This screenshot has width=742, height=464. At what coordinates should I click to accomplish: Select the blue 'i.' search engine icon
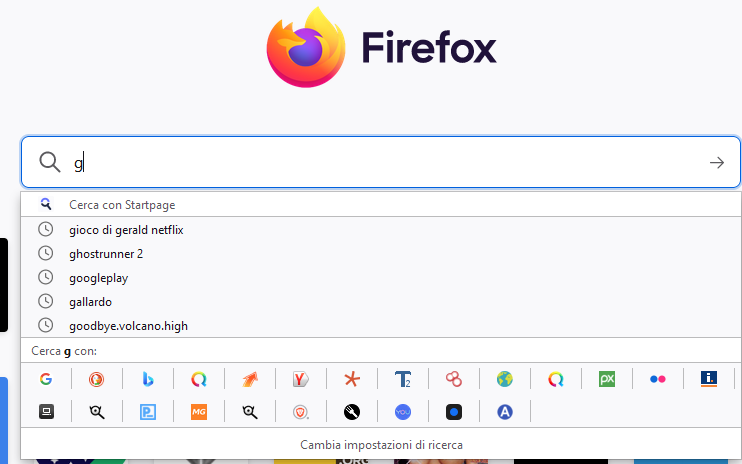point(709,379)
